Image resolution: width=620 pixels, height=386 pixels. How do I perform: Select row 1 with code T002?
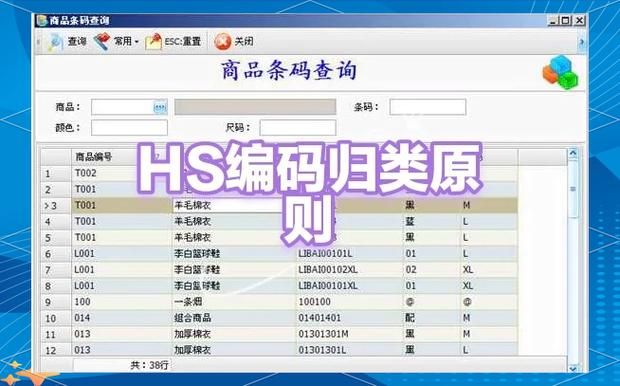pyautogui.click(x=86, y=173)
